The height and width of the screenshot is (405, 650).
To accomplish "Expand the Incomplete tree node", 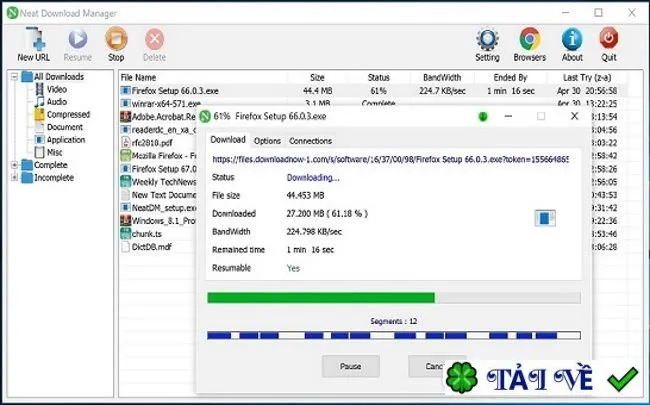I will [15, 178].
